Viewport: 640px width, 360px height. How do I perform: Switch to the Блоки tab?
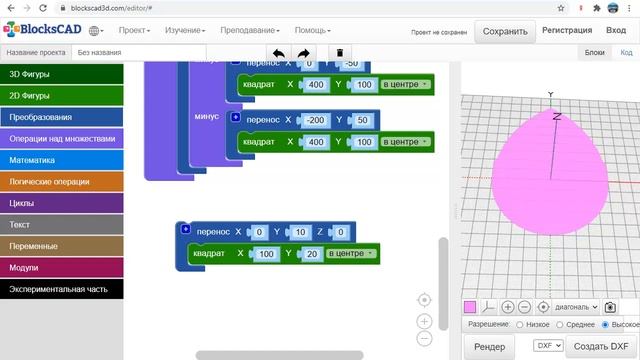click(594, 52)
